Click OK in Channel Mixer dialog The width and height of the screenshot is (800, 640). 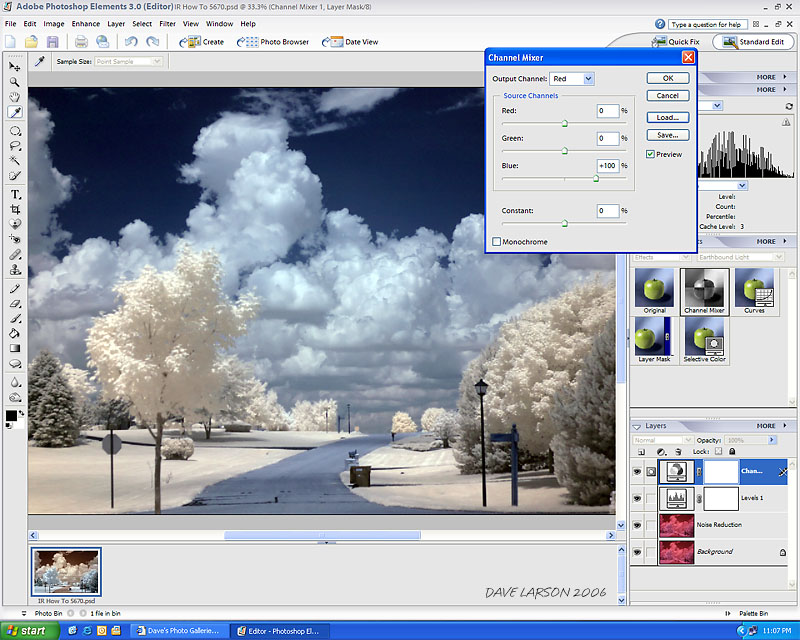[x=668, y=78]
